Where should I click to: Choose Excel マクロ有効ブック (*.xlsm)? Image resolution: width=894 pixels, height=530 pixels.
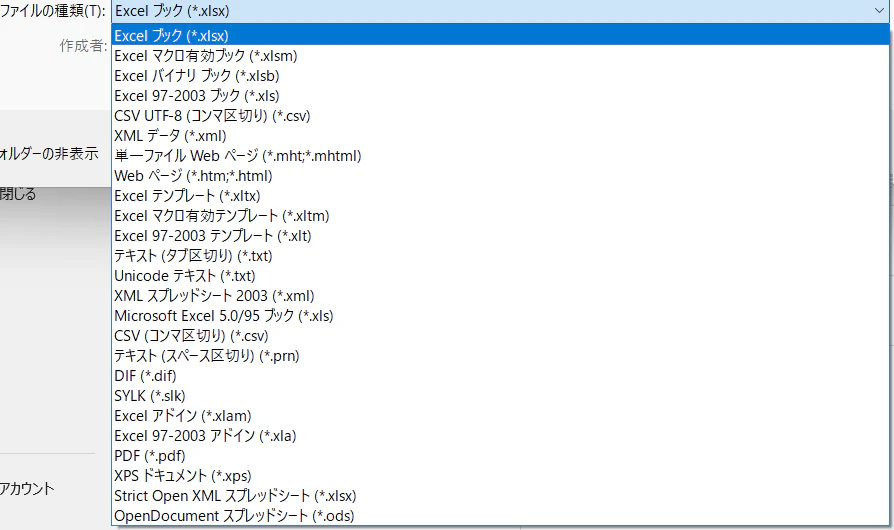click(x=500, y=56)
